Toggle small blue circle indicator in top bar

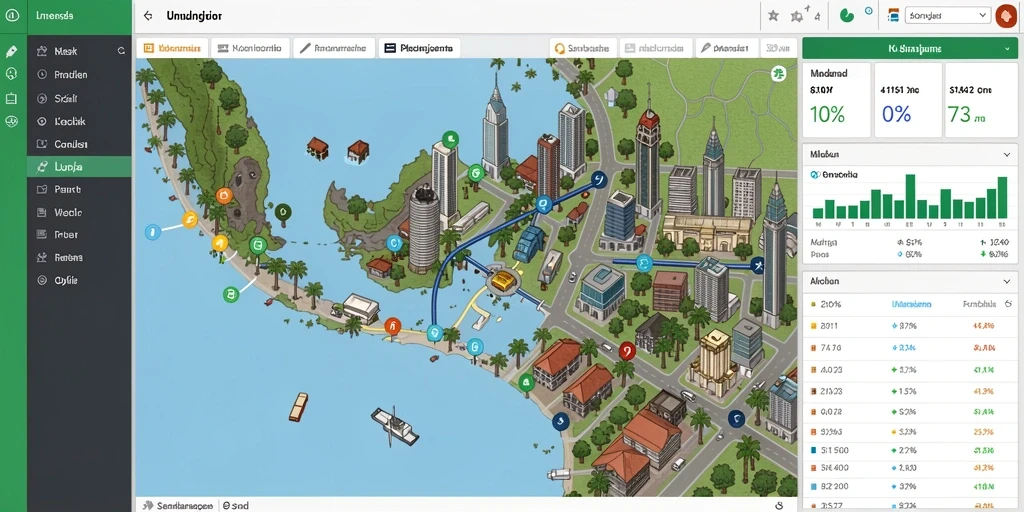869,11
